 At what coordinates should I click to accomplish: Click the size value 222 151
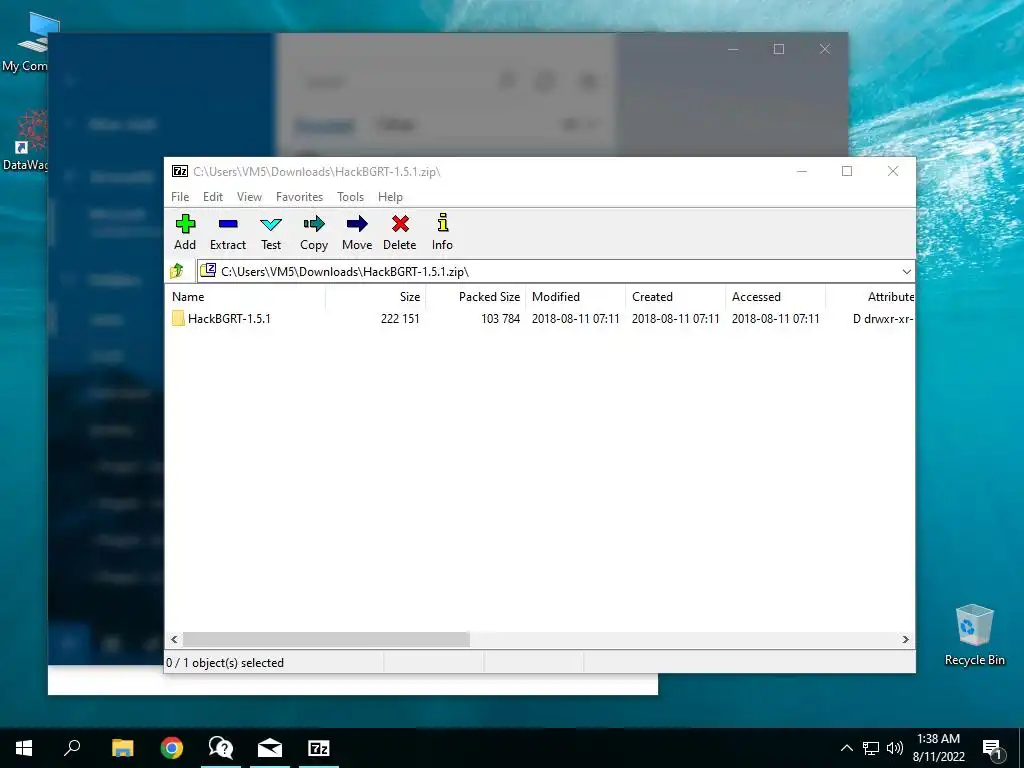[x=400, y=319]
